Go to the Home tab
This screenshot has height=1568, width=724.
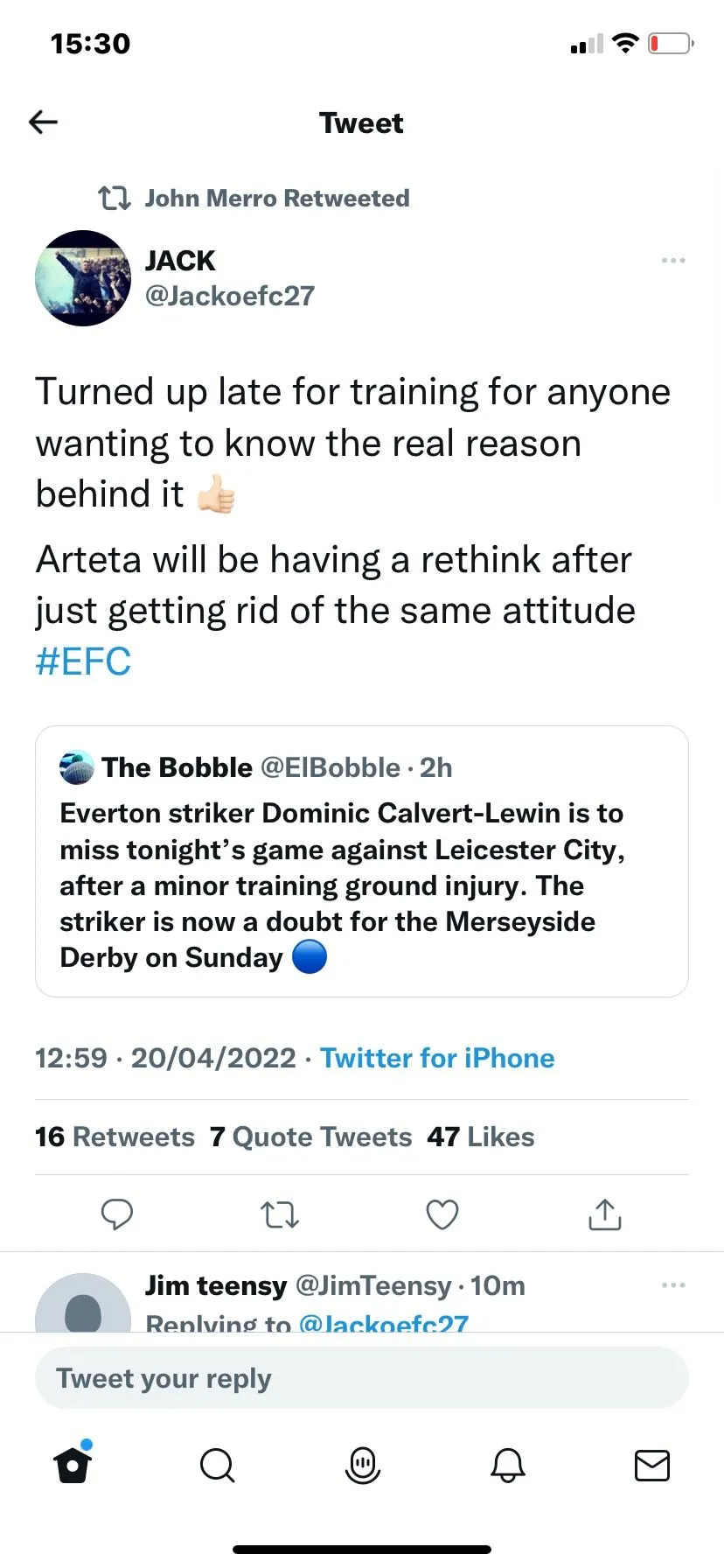(73, 1465)
